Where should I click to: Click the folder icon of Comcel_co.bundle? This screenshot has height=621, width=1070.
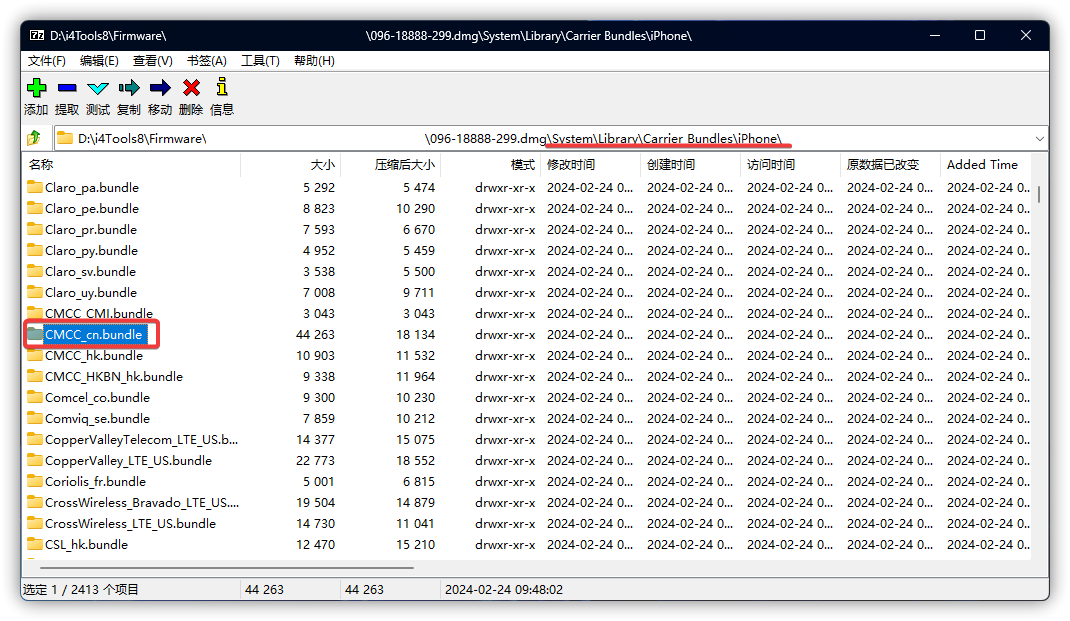[35, 397]
